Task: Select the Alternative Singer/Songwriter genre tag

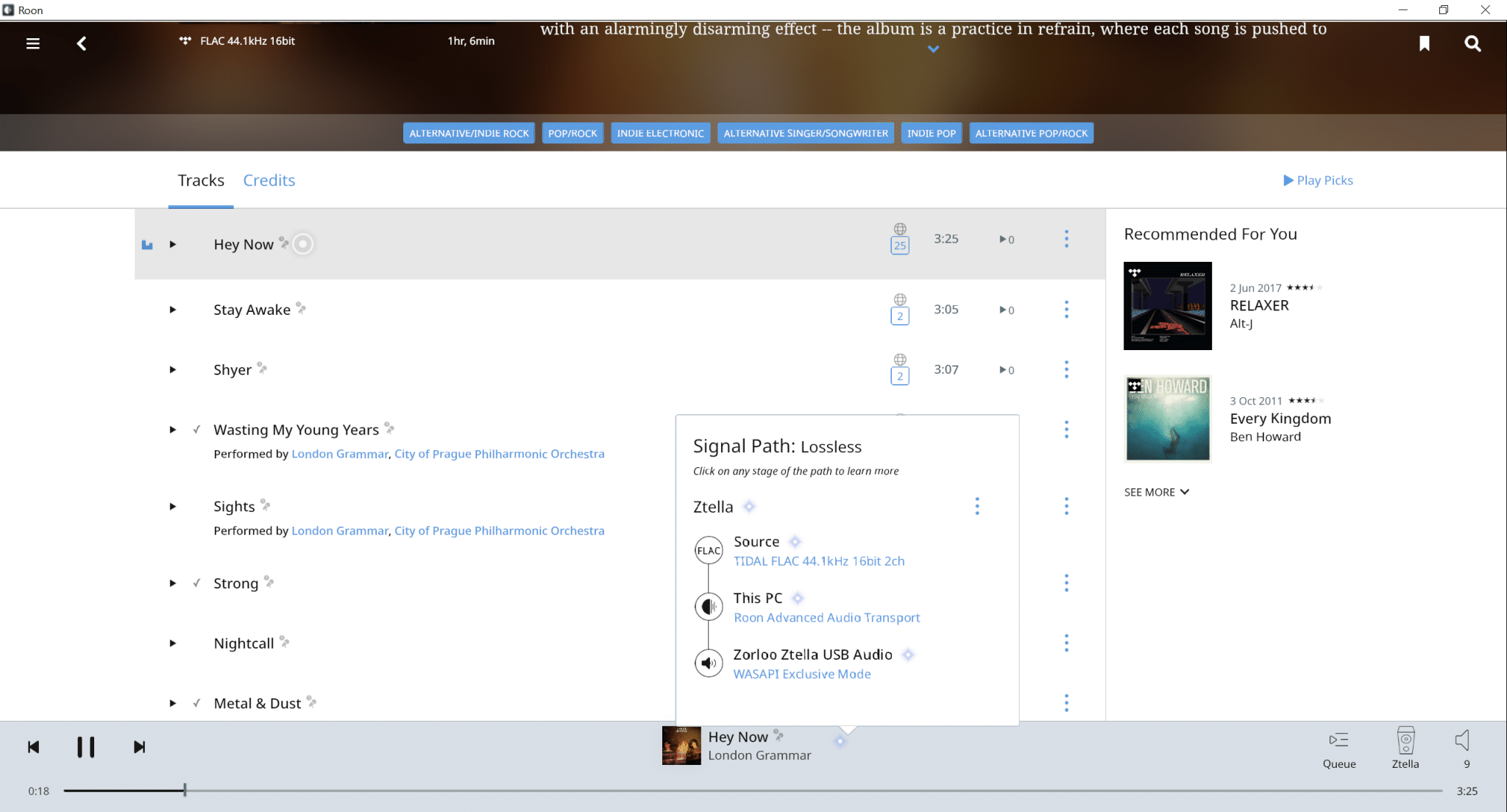Action: point(806,133)
